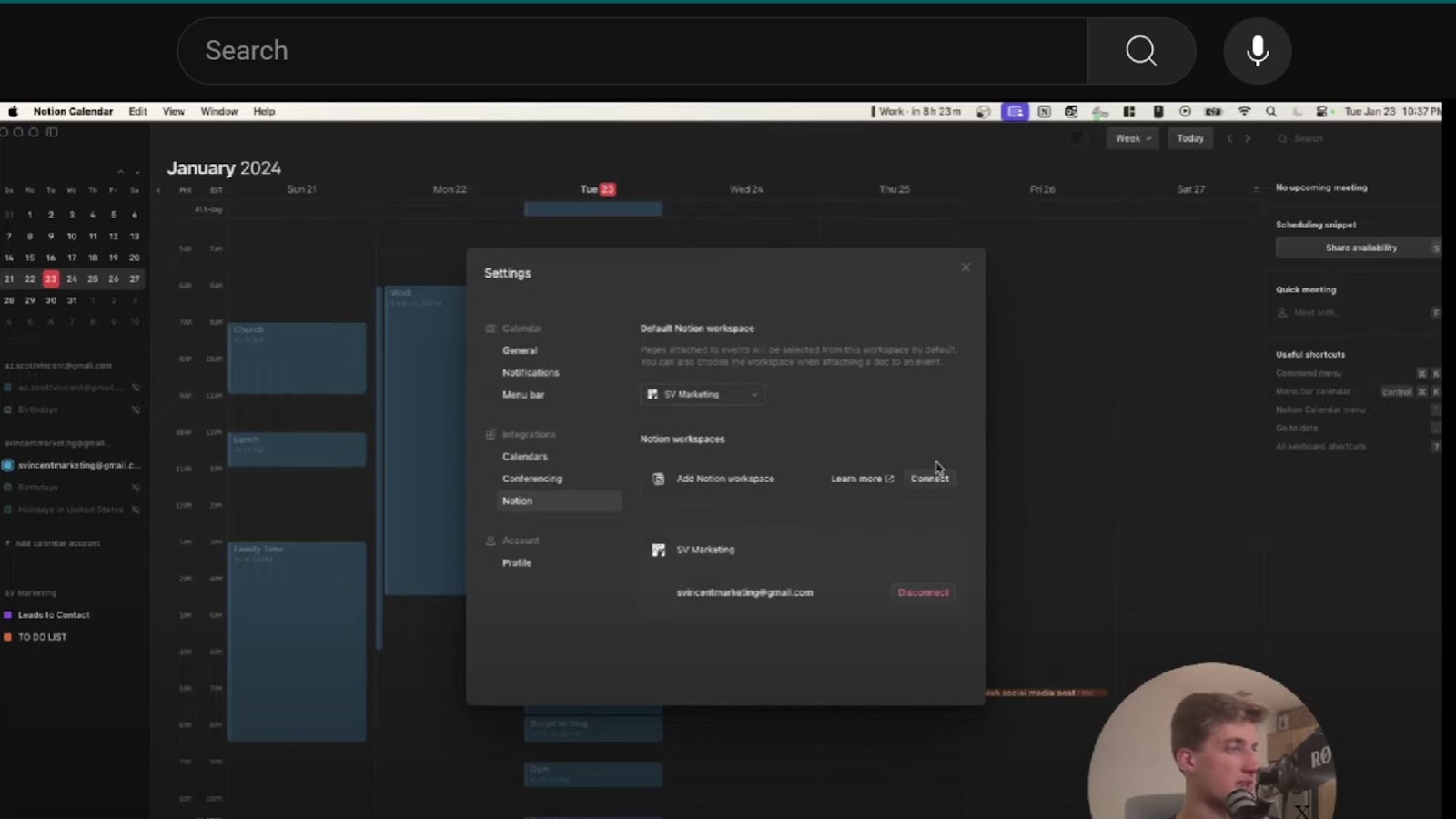Toggle the left sidebar panel icon
Viewport: 1456px width, 819px height.
(53, 132)
